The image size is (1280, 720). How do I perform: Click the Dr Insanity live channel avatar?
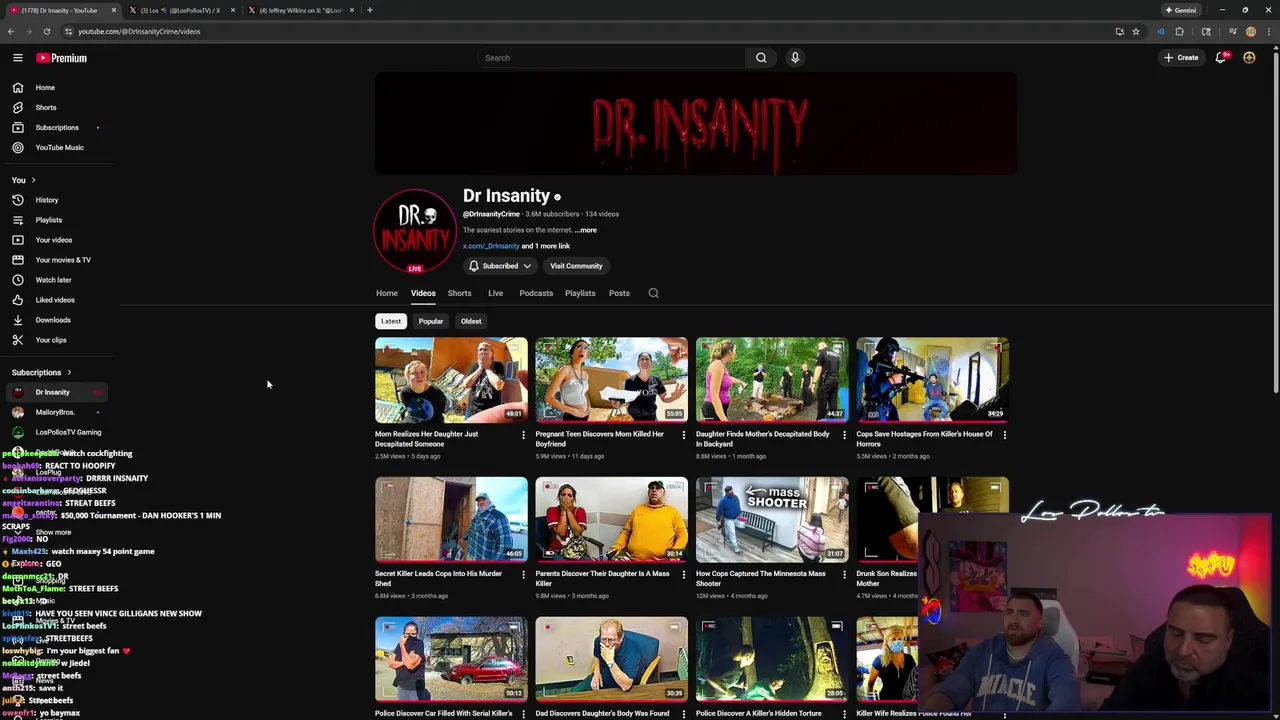(415, 231)
